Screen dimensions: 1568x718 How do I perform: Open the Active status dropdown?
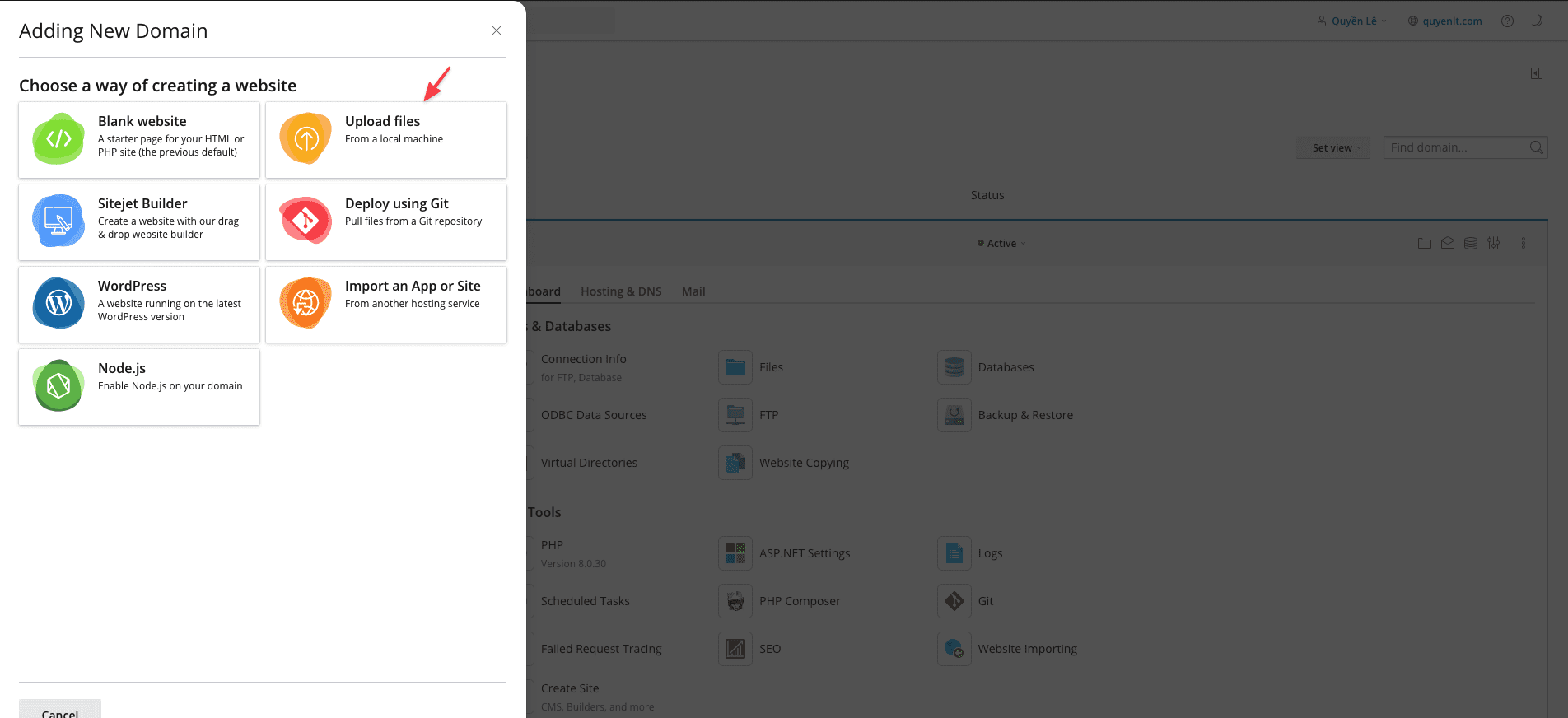pyautogui.click(x=1001, y=244)
